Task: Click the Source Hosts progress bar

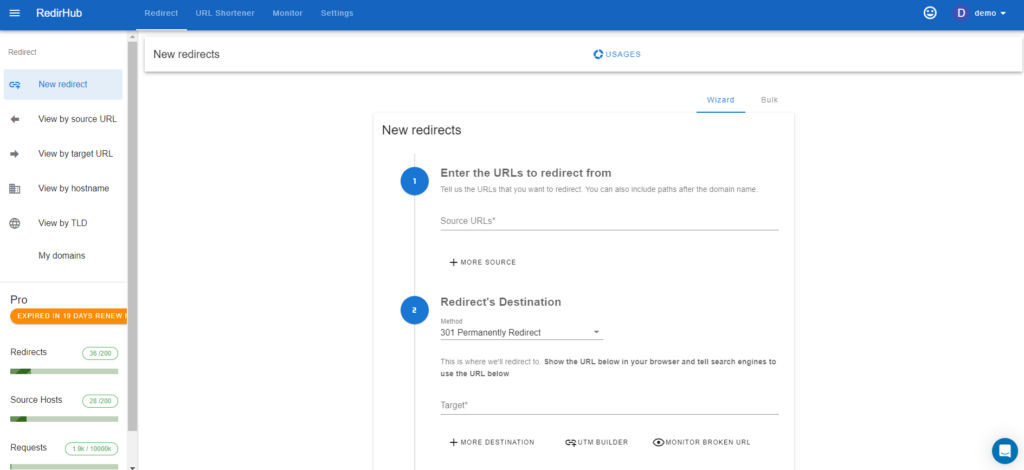Action: coord(64,419)
